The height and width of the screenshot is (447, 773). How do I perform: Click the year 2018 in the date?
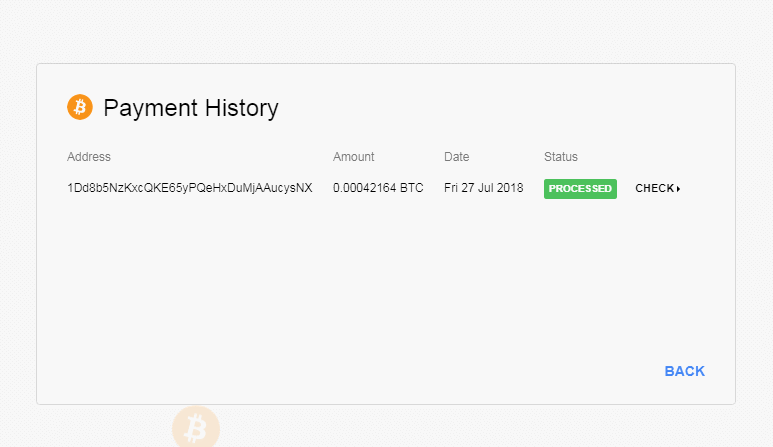[512, 189]
